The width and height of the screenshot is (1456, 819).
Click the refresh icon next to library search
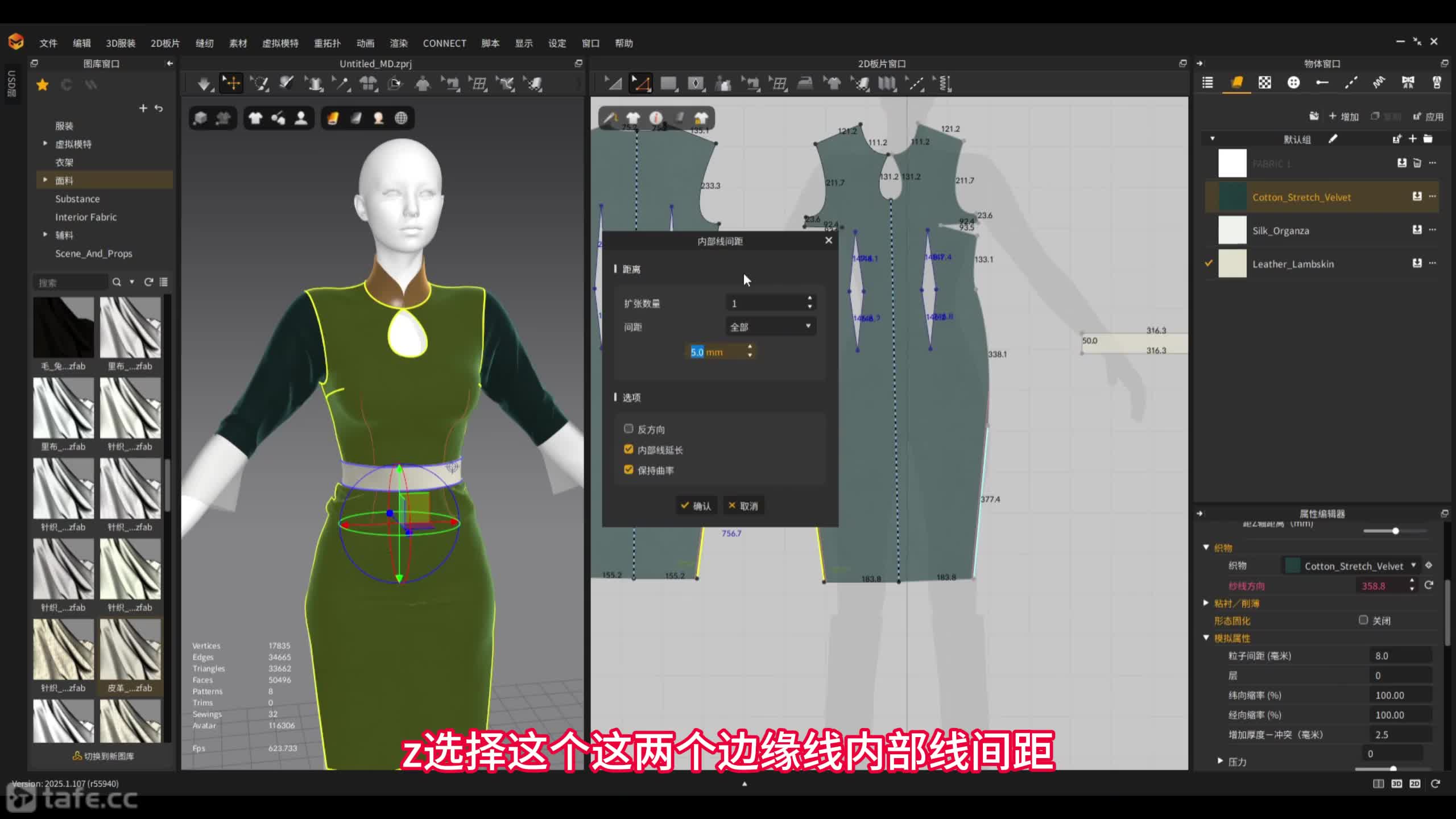[148, 282]
